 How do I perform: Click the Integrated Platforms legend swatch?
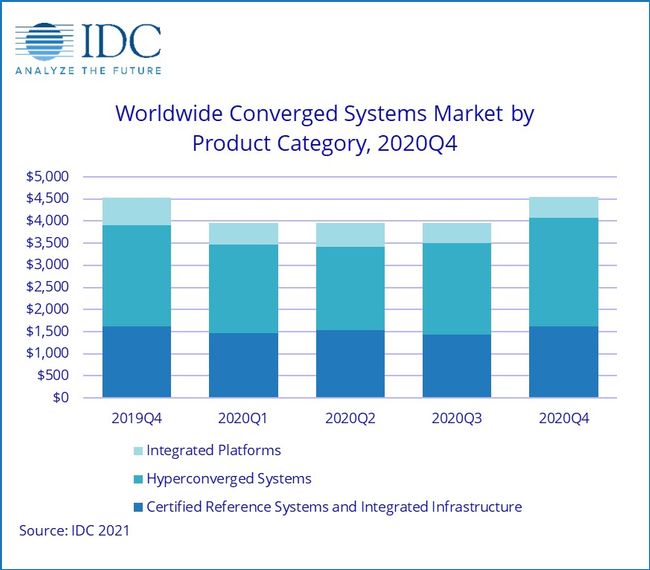pyautogui.click(x=138, y=451)
